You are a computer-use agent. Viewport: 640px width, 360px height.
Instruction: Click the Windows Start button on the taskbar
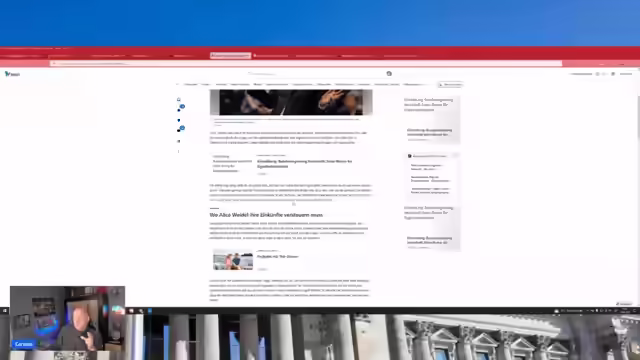point(4,311)
